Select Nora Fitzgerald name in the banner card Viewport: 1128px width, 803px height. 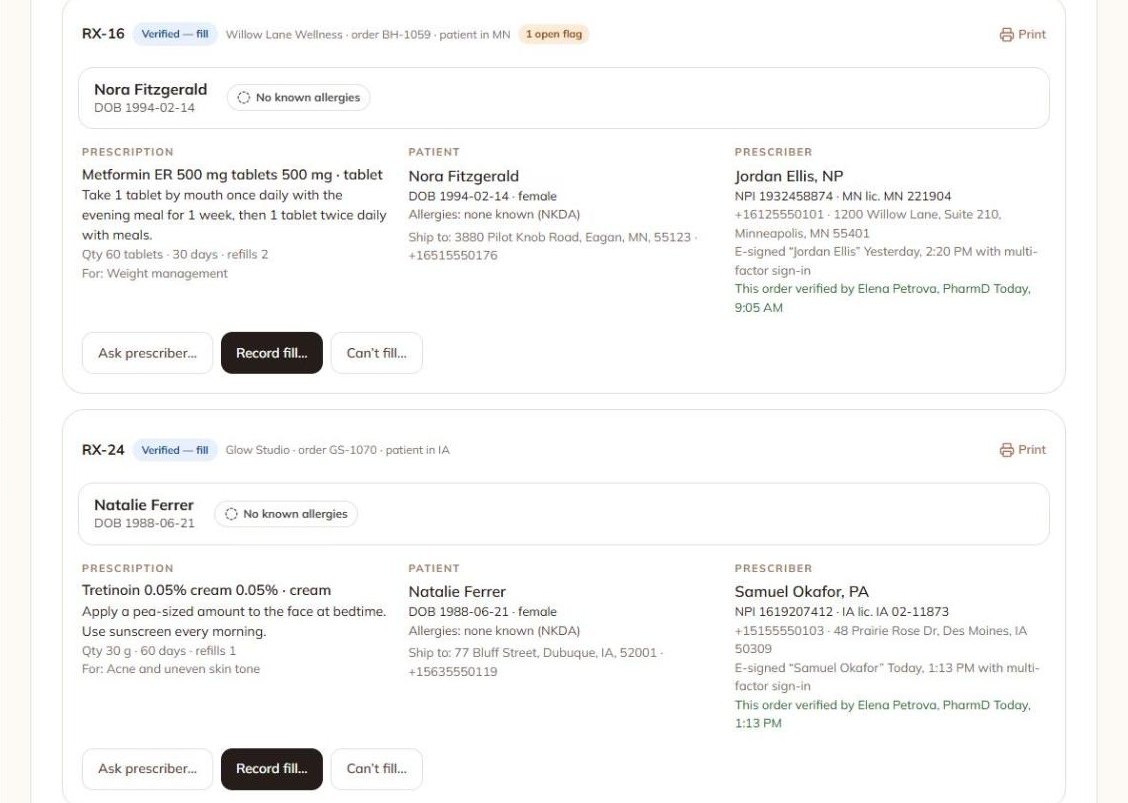150,89
